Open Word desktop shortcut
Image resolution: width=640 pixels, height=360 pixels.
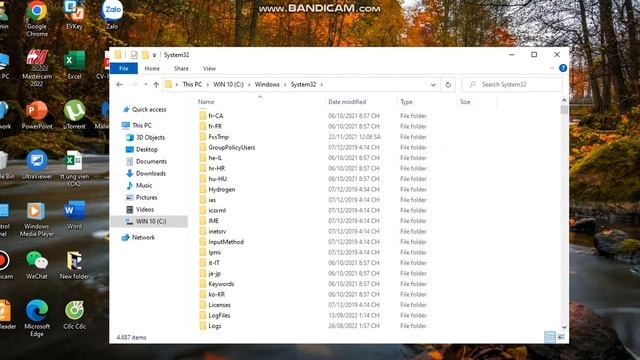74,215
